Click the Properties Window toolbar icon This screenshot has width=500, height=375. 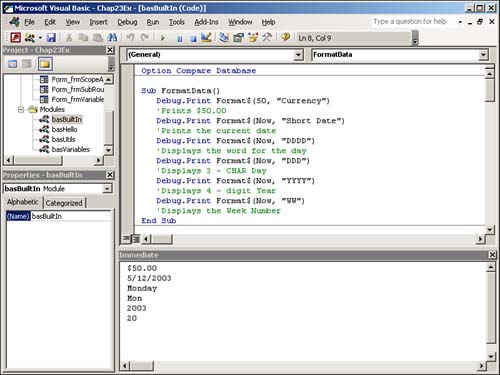click(x=238, y=38)
